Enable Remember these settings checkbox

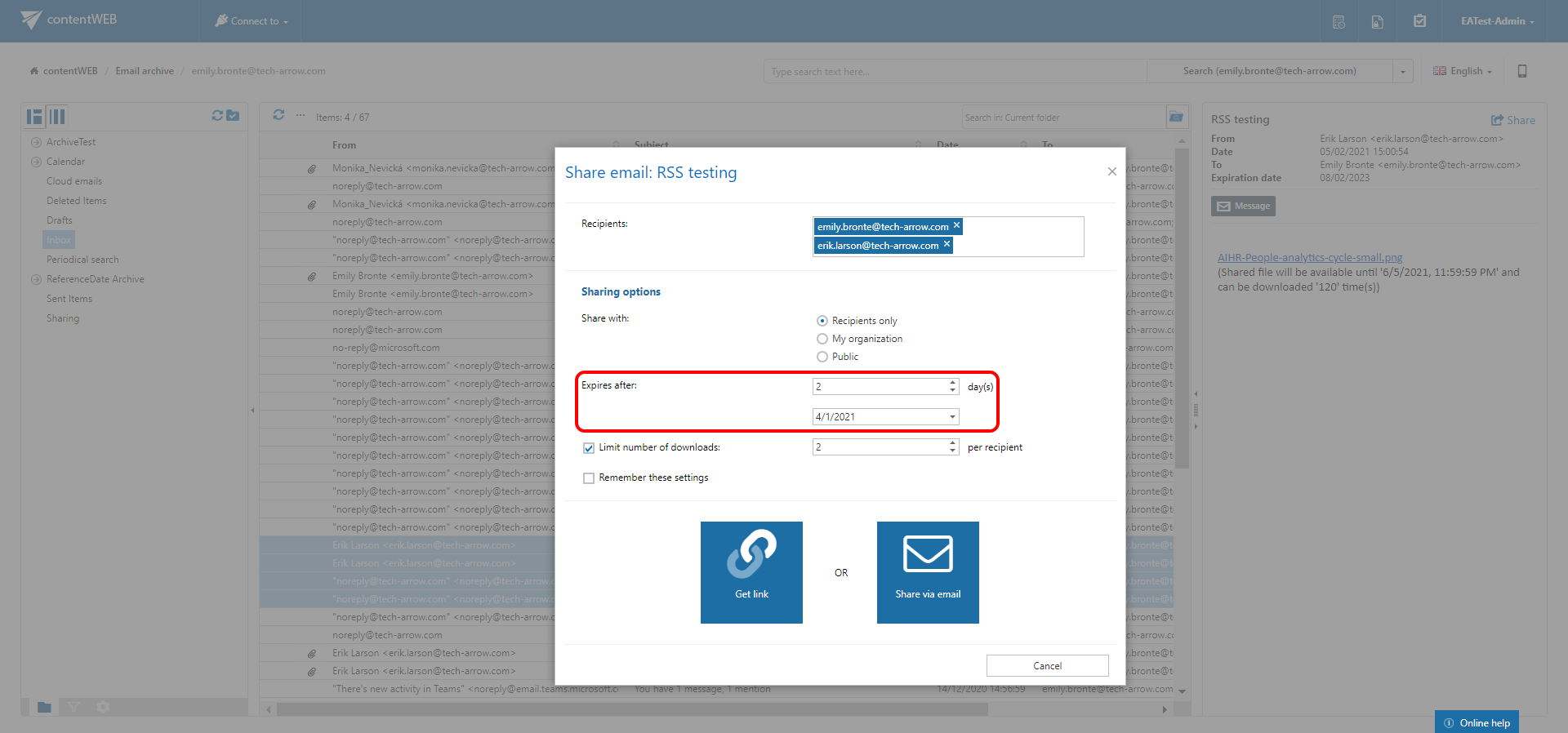pyautogui.click(x=589, y=478)
